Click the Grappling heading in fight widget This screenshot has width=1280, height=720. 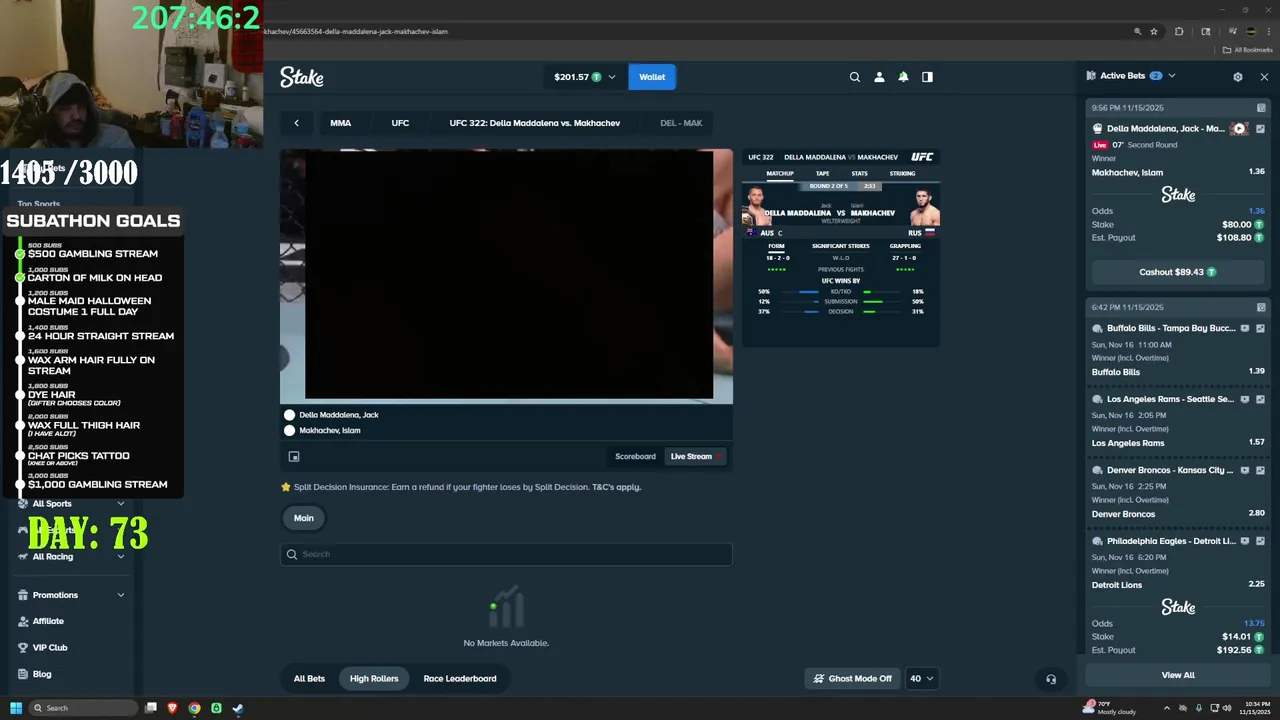tap(905, 246)
